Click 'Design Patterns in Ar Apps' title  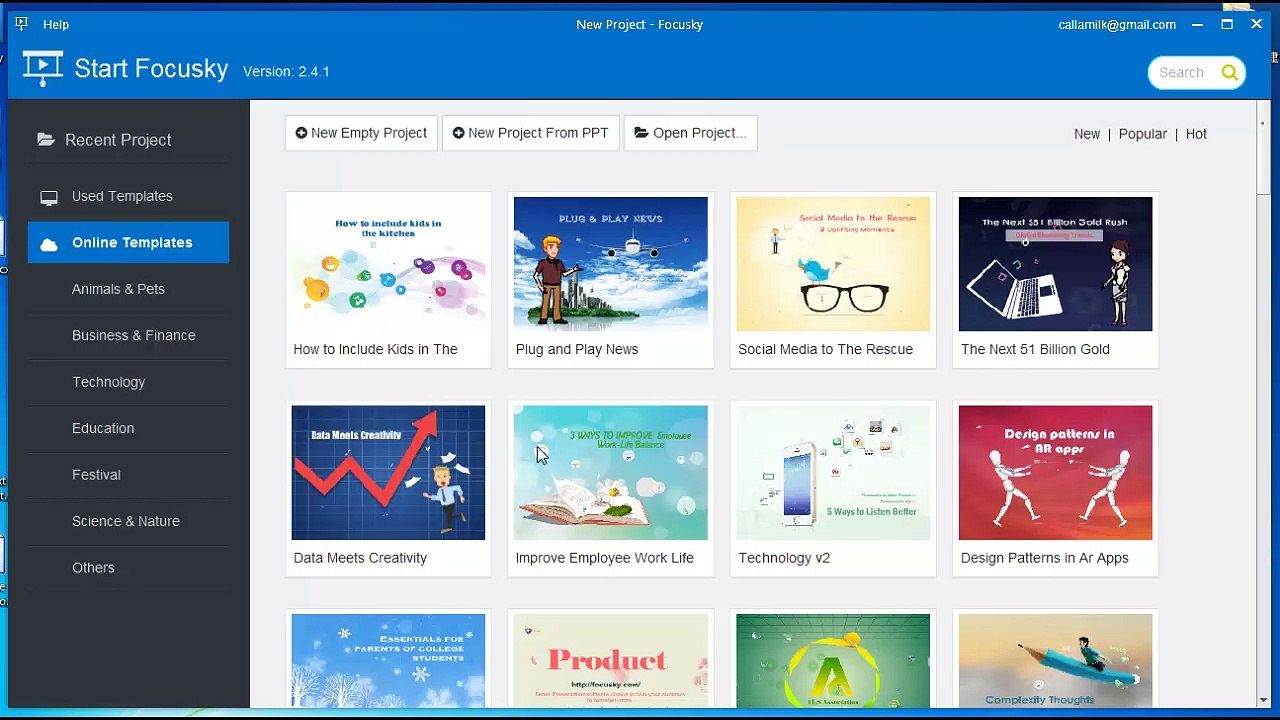pyautogui.click(x=1044, y=558)
